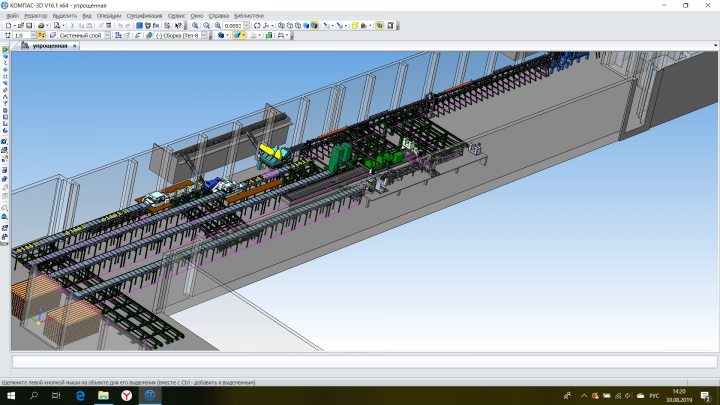Click the New document icon
This screenshot has width=720, height=405.
tap(8, 26)
